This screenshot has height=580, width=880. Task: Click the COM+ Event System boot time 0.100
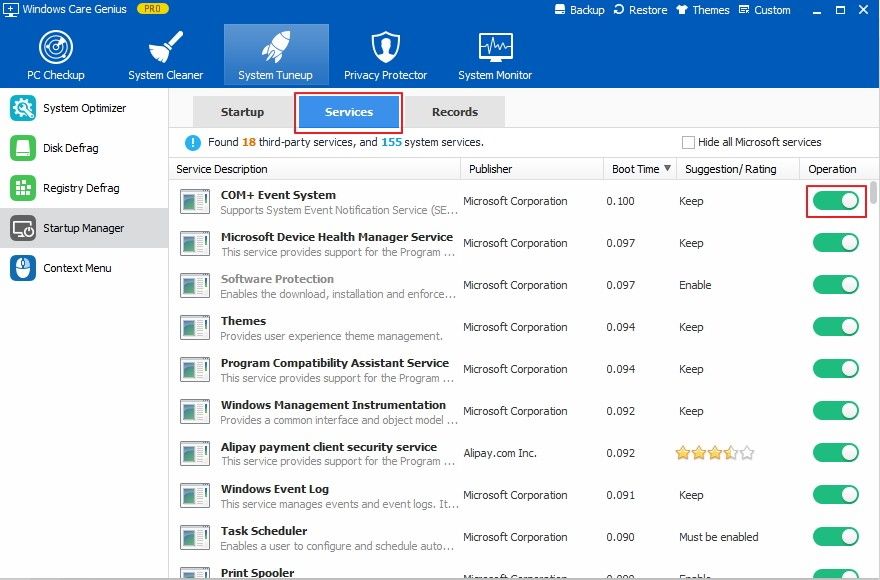click(620, 201)
